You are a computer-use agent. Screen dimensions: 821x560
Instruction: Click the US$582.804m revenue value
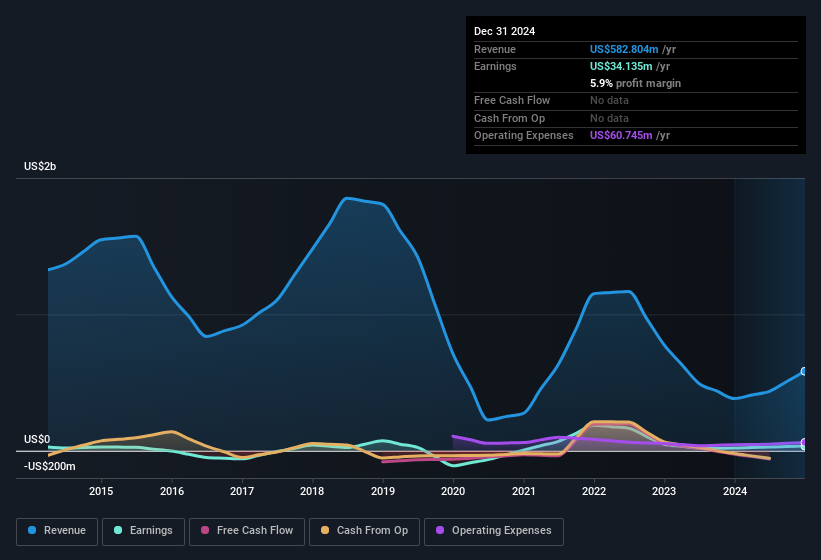click(624, 49)
